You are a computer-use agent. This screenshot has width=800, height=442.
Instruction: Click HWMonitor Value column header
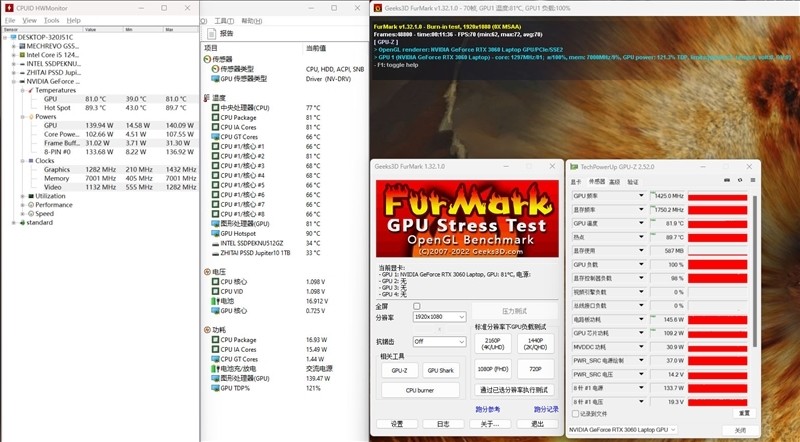104,30
